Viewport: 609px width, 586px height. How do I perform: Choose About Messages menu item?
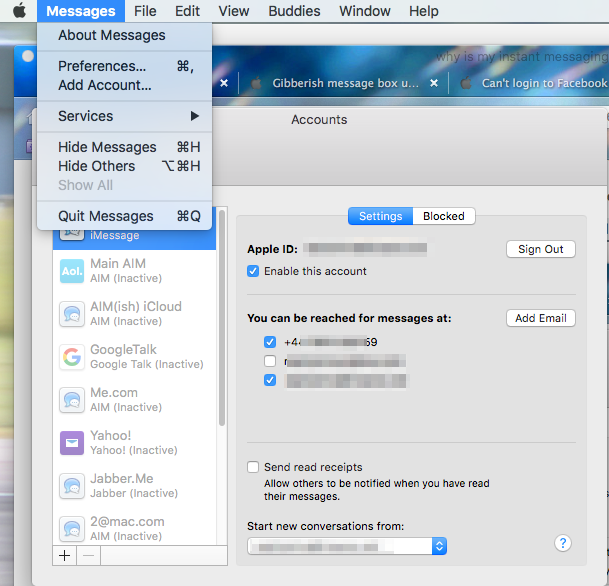coord(125,35)
